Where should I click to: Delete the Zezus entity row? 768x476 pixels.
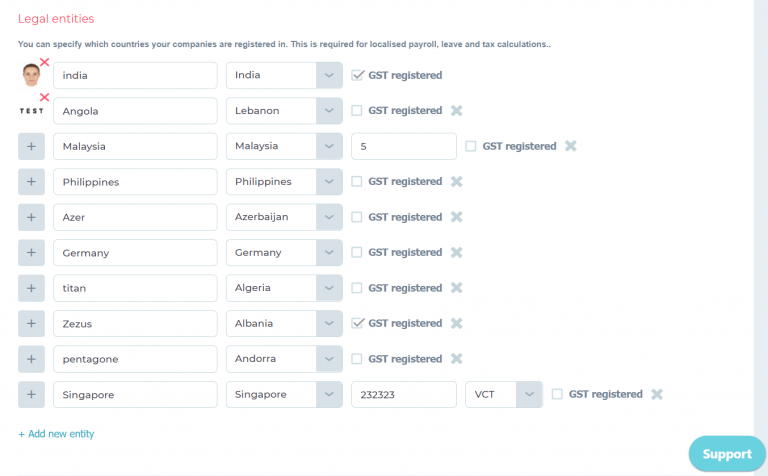pyautogui.click(x=456, y=323)
